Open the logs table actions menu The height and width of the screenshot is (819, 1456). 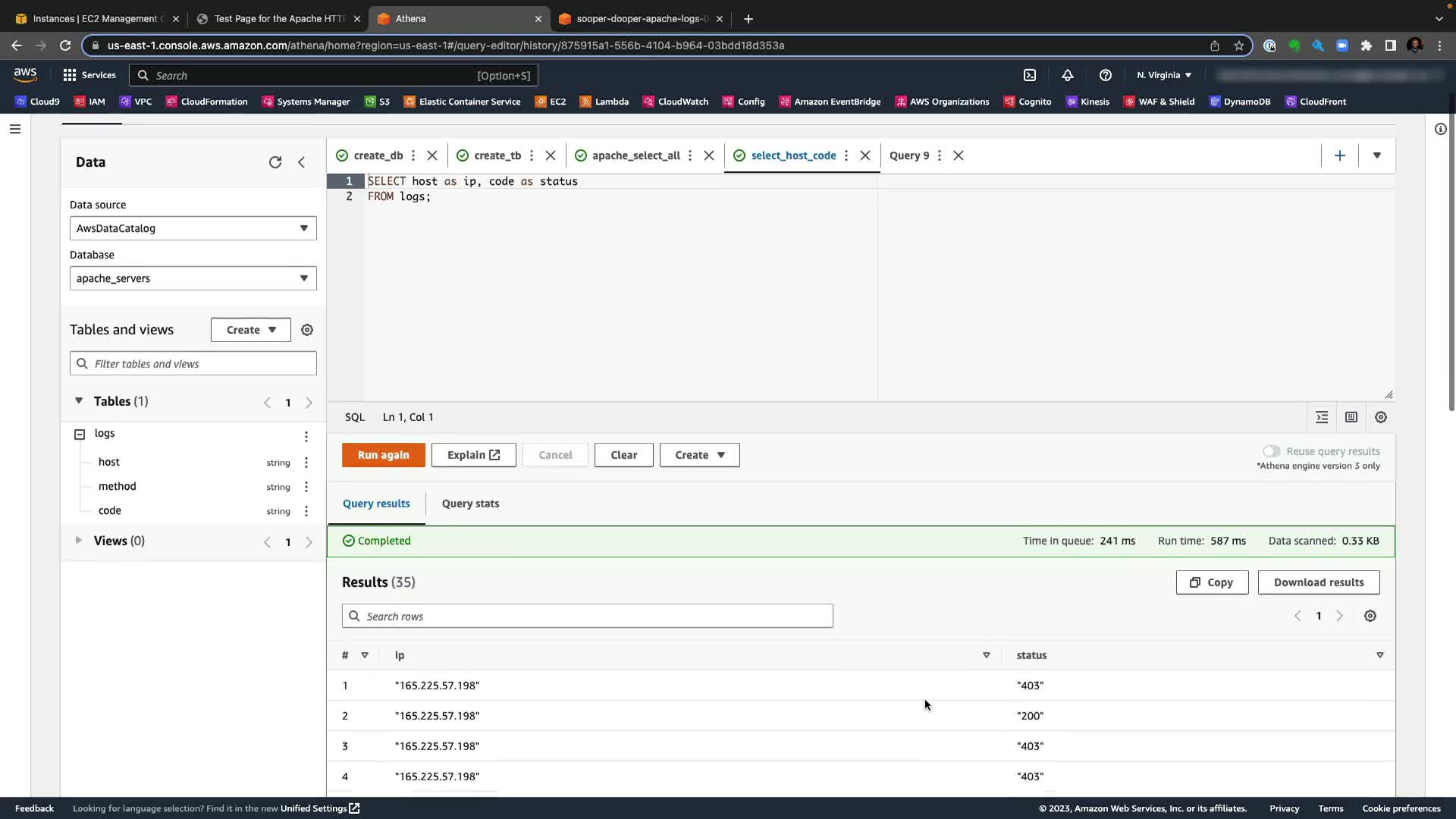(306, 436)
